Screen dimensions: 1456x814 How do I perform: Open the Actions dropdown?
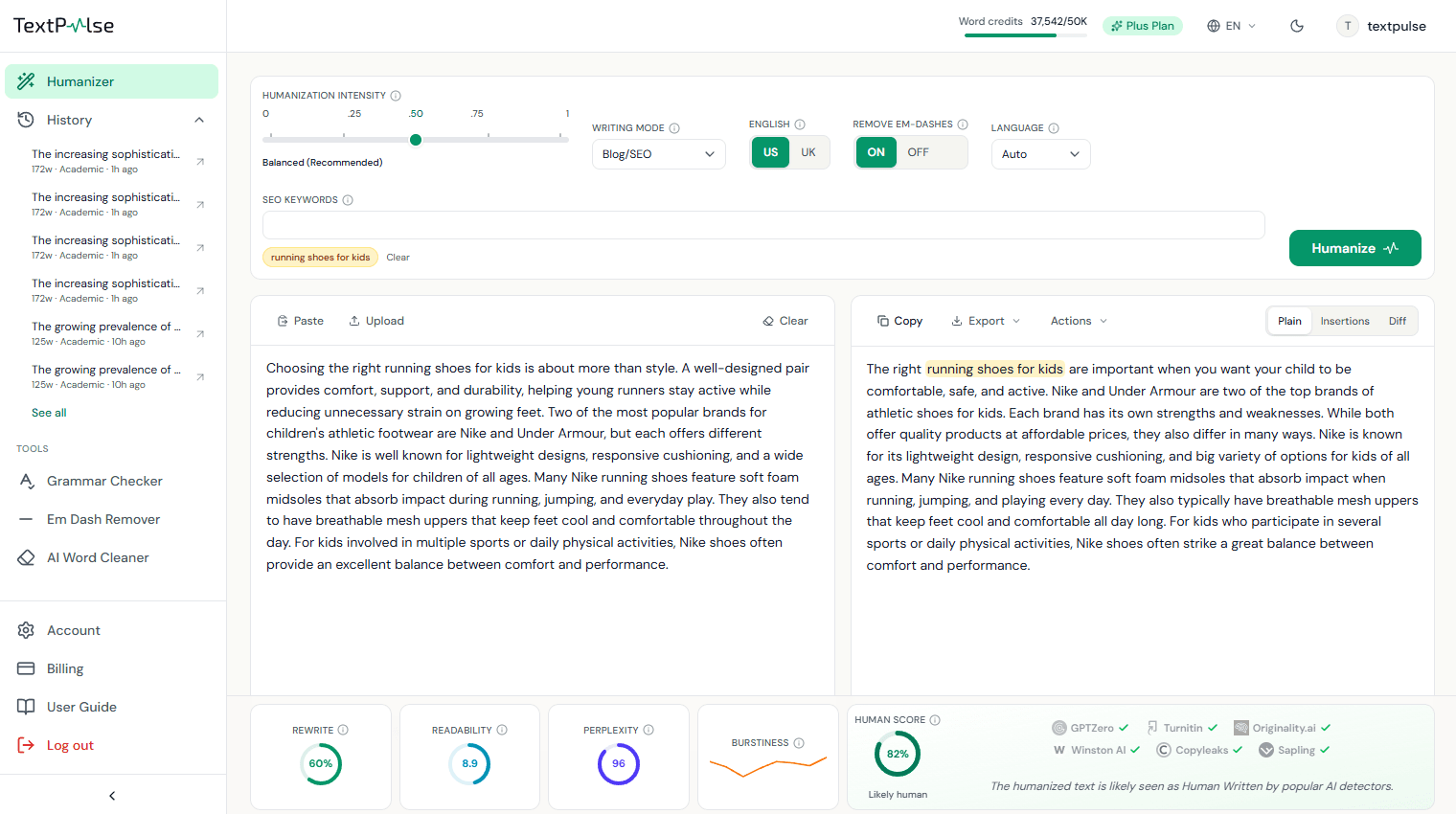[x=1079, y=321]
